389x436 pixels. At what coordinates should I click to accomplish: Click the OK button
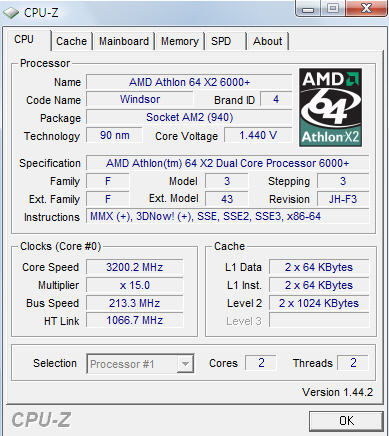coord(346,421)
